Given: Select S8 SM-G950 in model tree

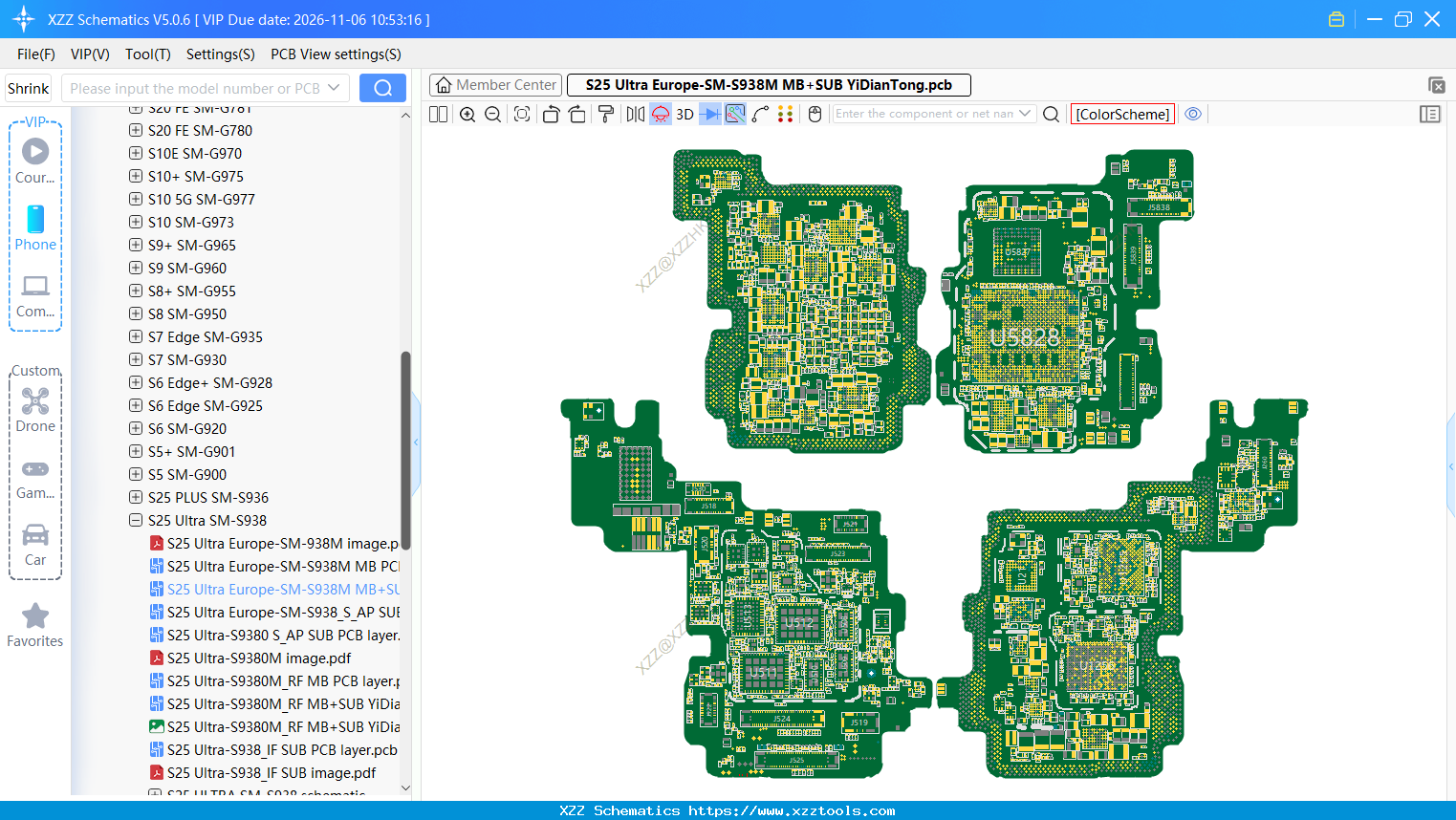Looking at the screenshot, I should pyautogui.click(x=187, y=313).
